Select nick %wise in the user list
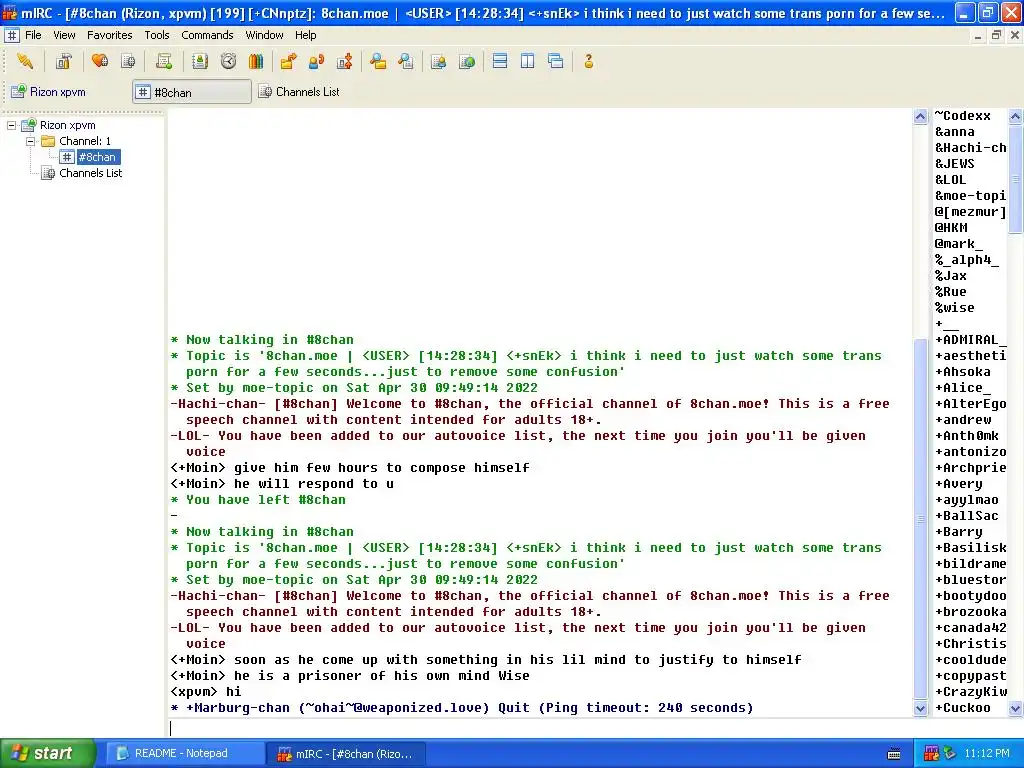 pyautogui.click(x=954, y=308)
